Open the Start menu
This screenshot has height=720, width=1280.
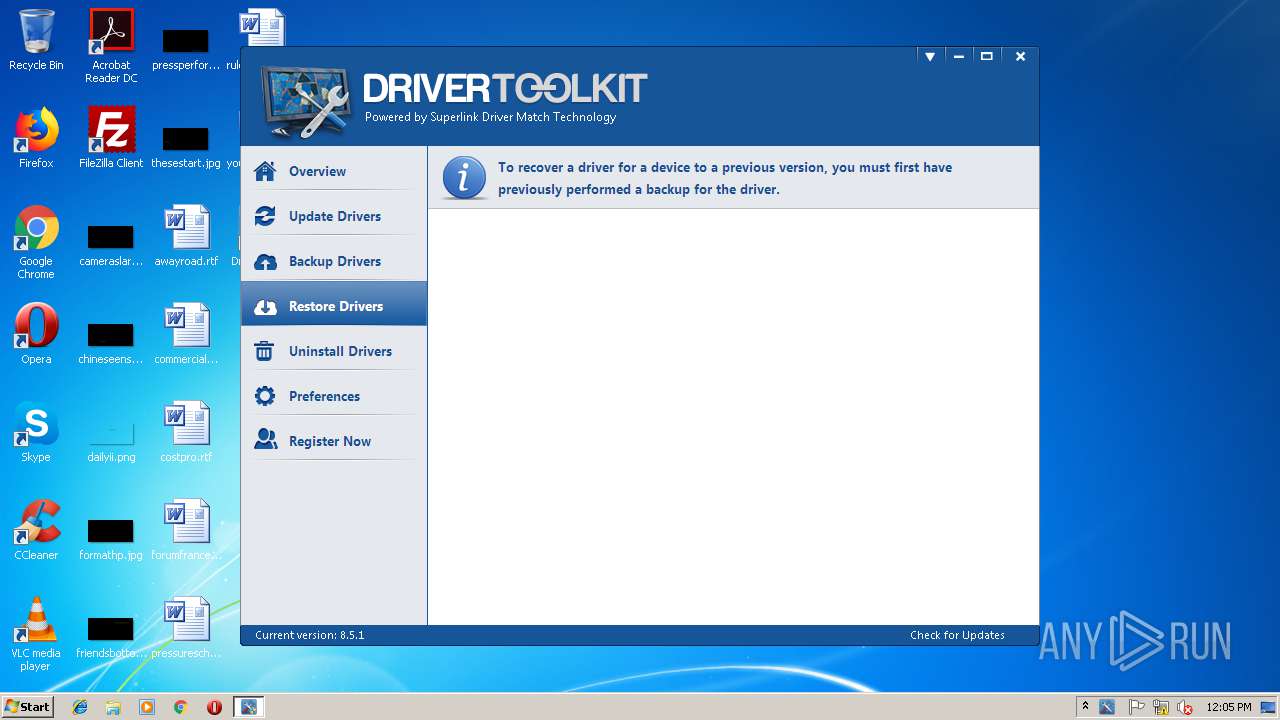point(27,707)
